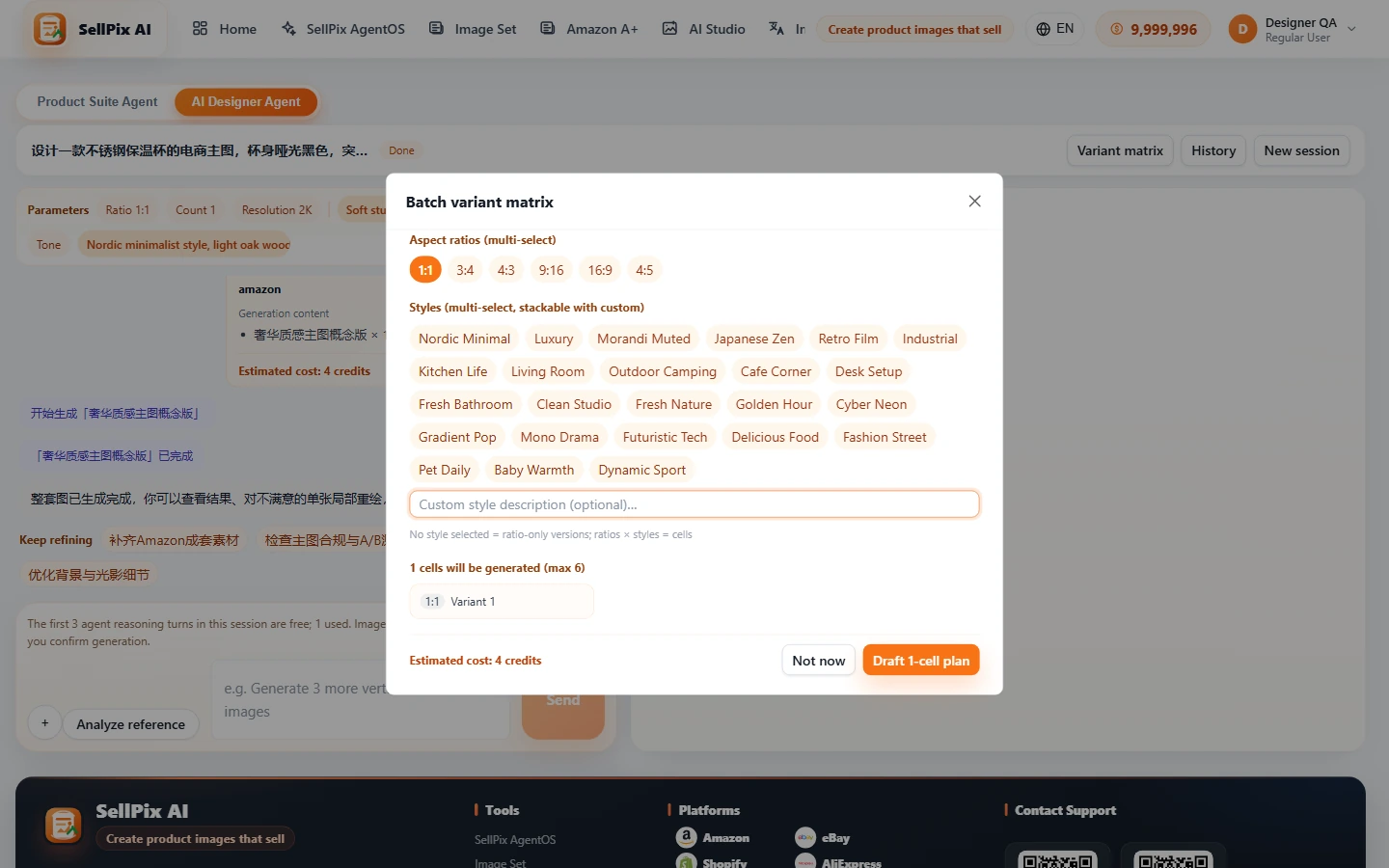Select the 4:5 aspect ratio chip

pos(644,270)
